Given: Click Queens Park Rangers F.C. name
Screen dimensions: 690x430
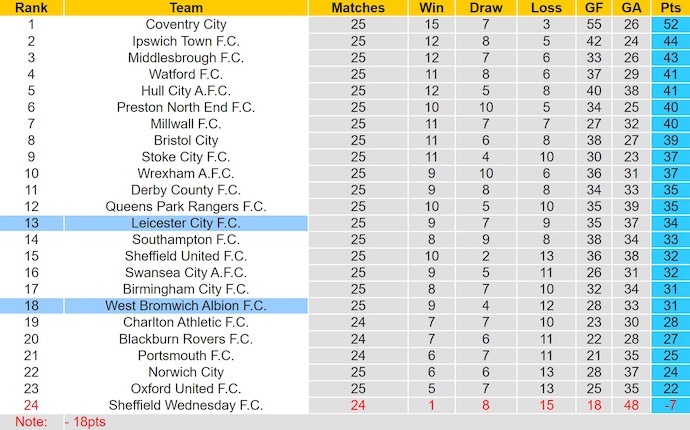Looking at the screenshot, I should 185,206.
